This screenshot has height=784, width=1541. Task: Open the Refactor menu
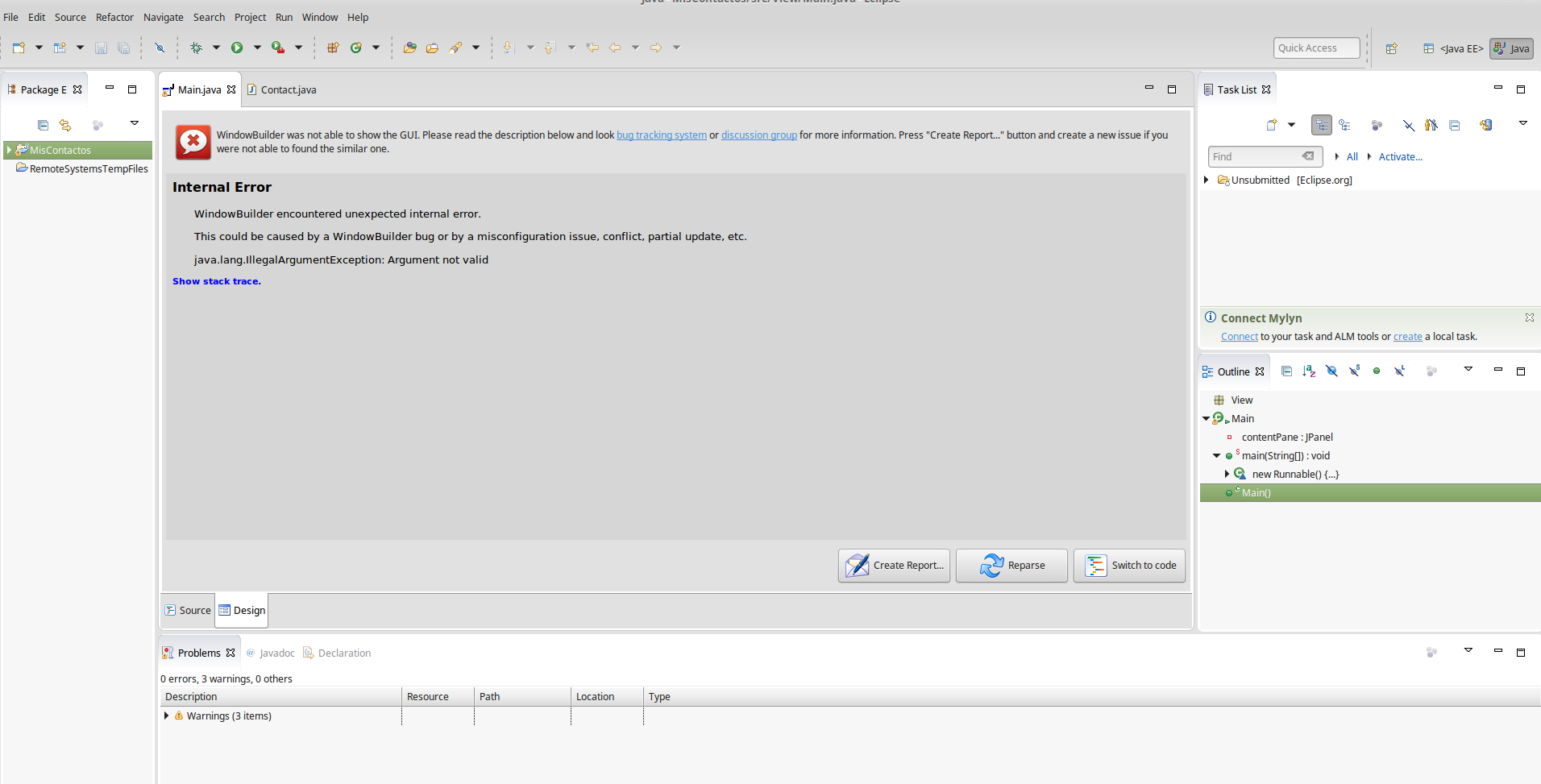tap(114, 17)
